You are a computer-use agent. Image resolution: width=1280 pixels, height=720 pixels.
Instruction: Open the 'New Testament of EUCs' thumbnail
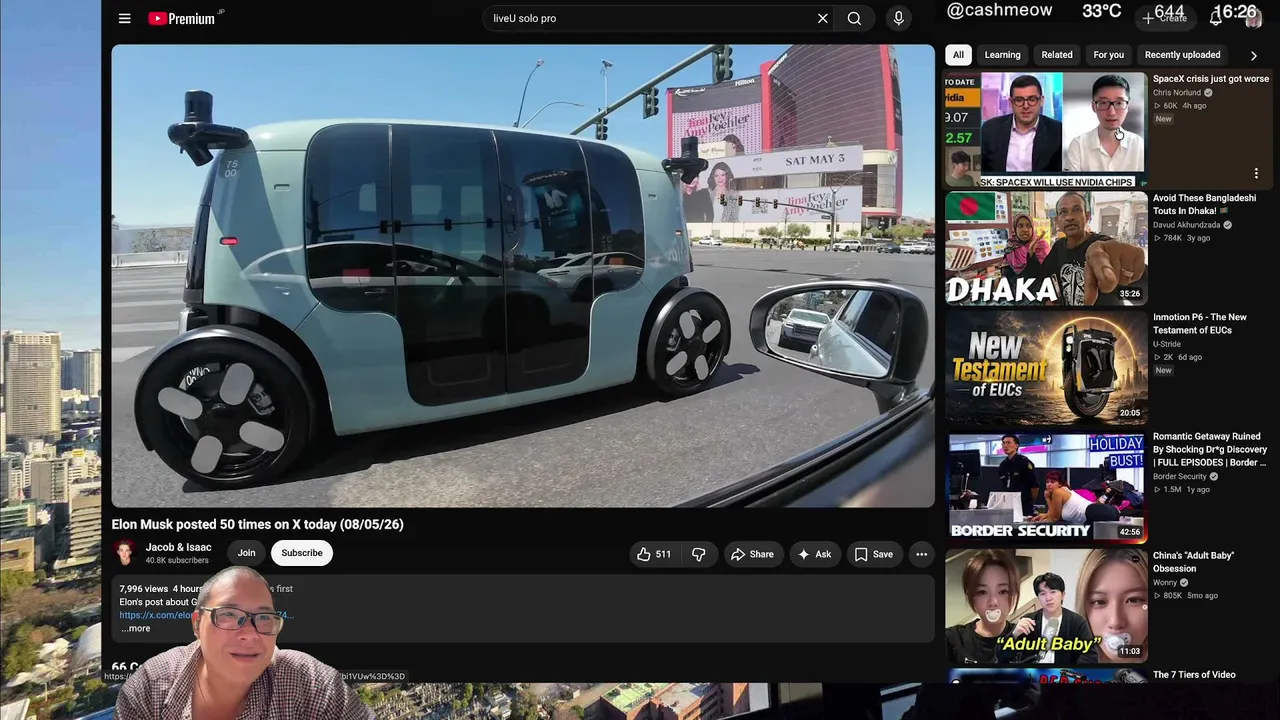(x=1046, y=368)
